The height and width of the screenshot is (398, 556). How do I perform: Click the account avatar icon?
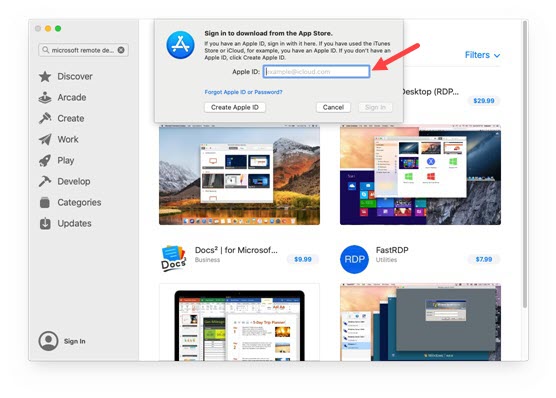pos(48,341)
